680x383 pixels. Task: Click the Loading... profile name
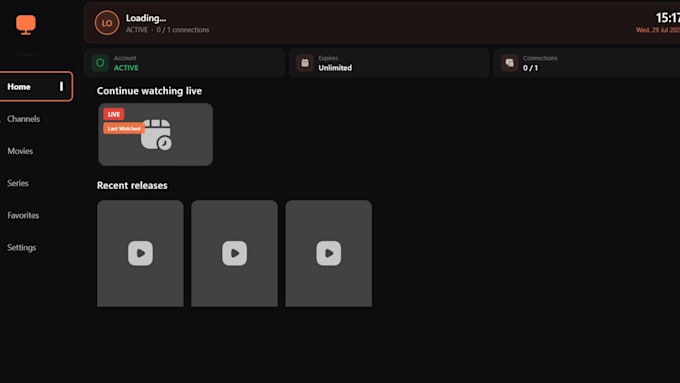coord(146,18)
